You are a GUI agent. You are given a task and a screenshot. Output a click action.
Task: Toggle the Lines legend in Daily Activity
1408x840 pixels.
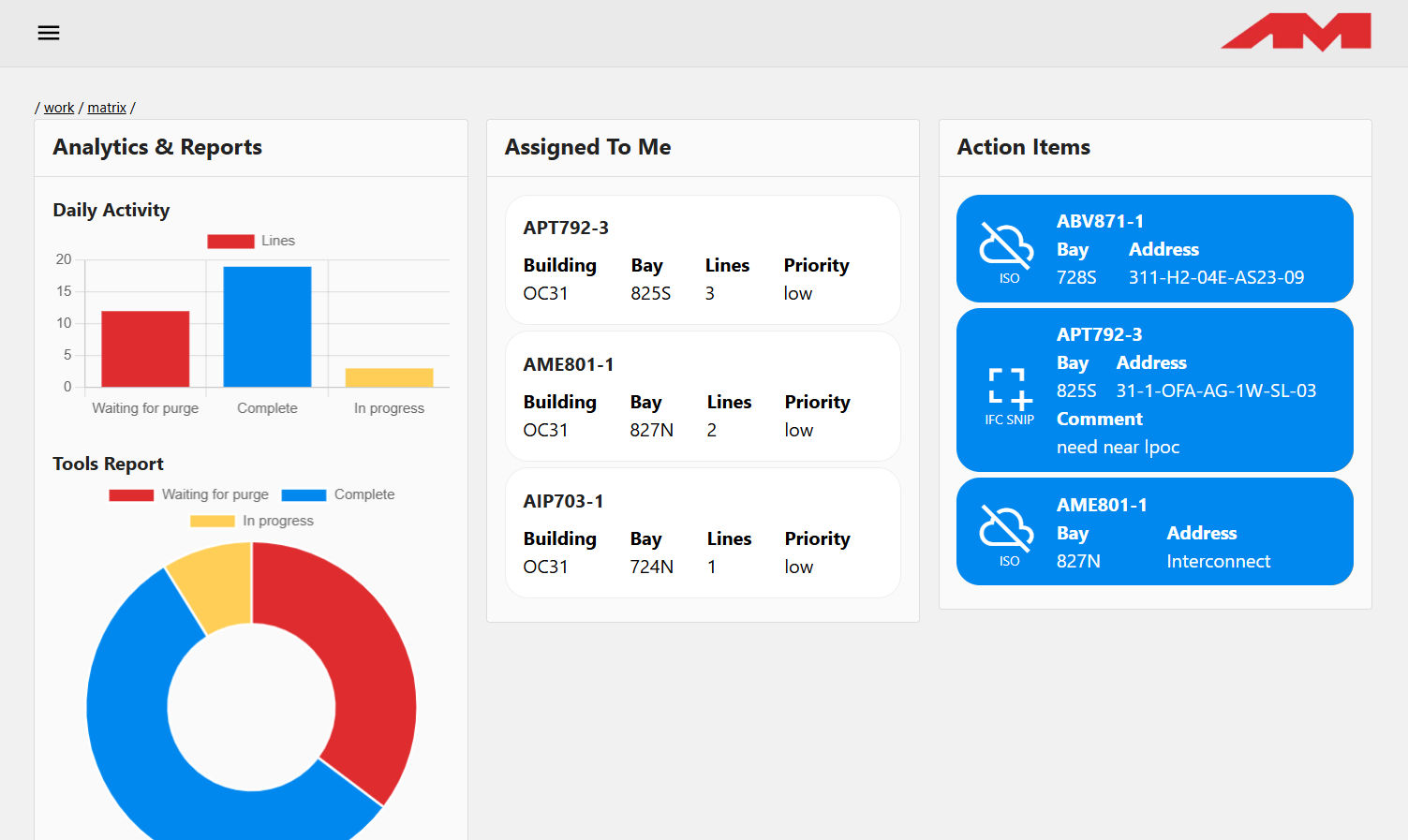point(251,241)
